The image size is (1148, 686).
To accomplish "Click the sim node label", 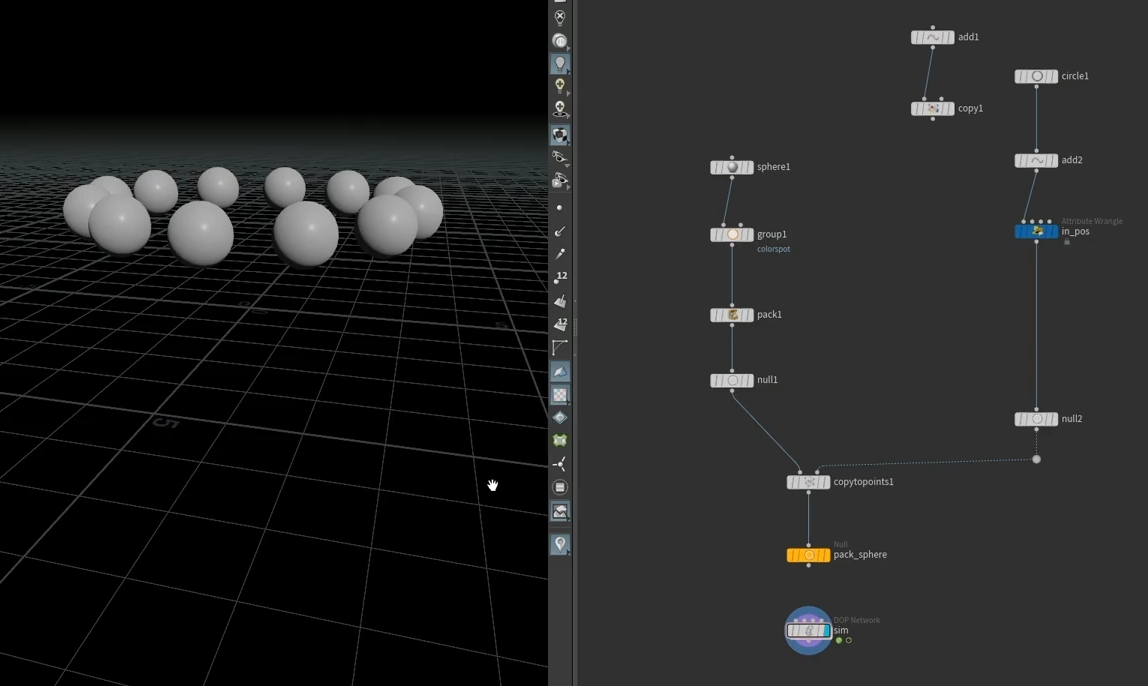I will point(840,630).
